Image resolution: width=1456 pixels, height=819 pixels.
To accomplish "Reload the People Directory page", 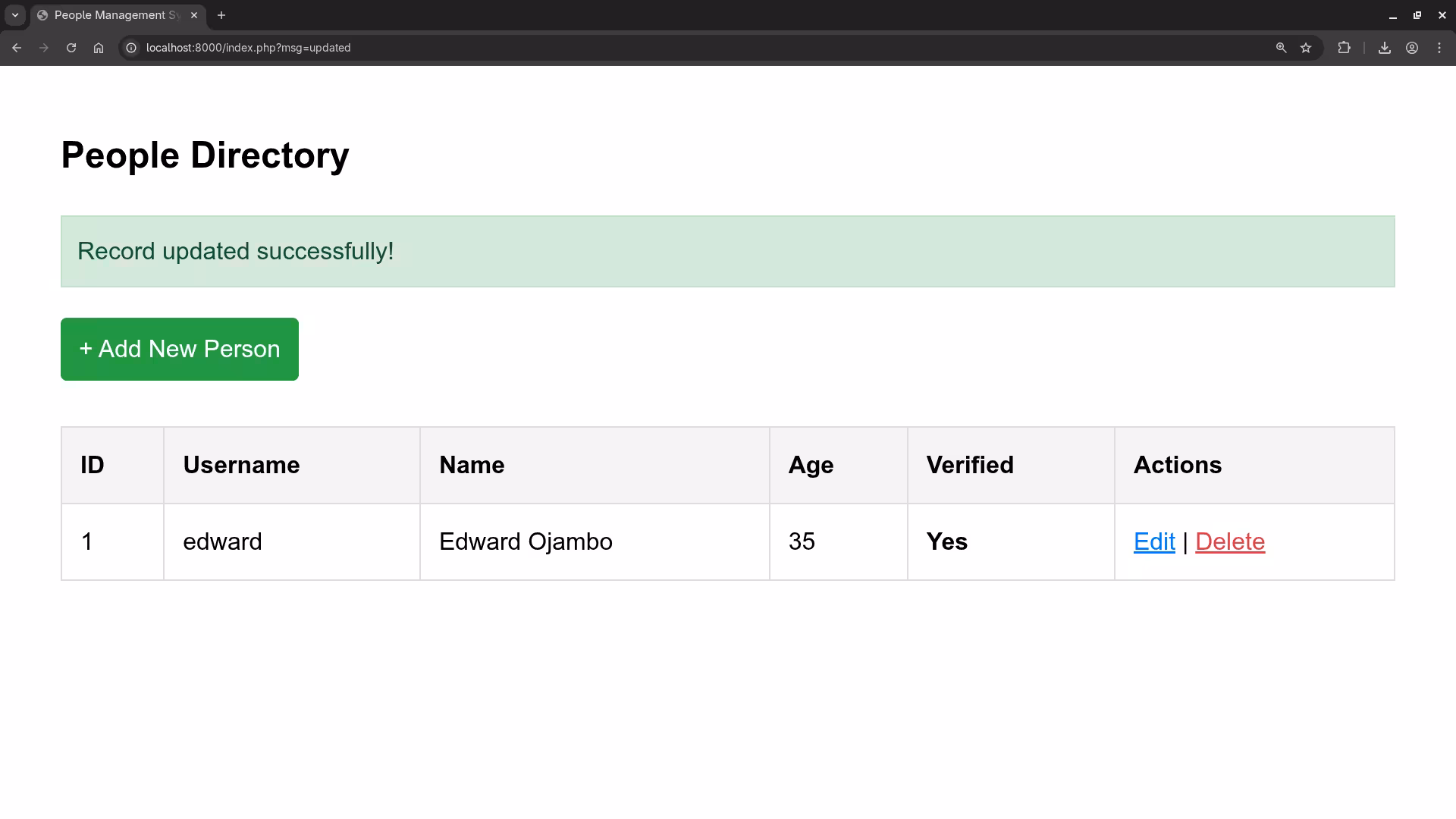I will (x=71, y=48).
